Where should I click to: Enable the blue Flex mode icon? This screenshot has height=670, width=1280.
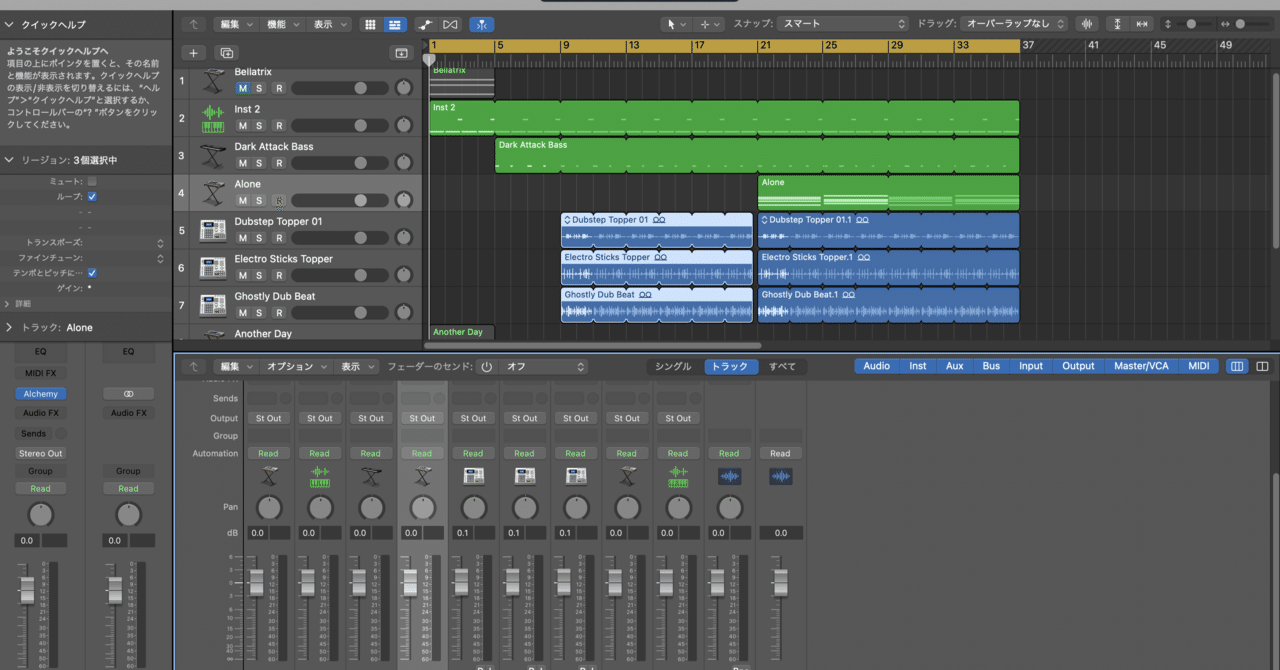(x=481, y=24)
